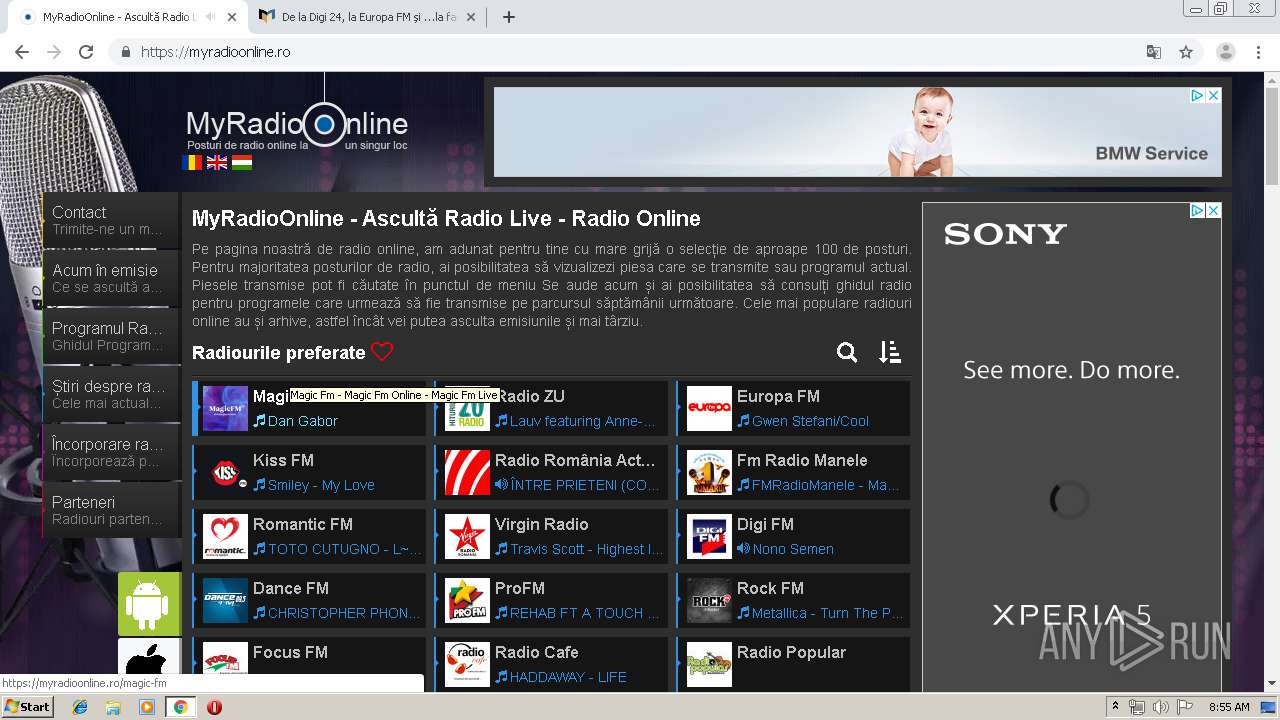
Task: Open the Virgin Radio star logo
Action: pos(467,536)
